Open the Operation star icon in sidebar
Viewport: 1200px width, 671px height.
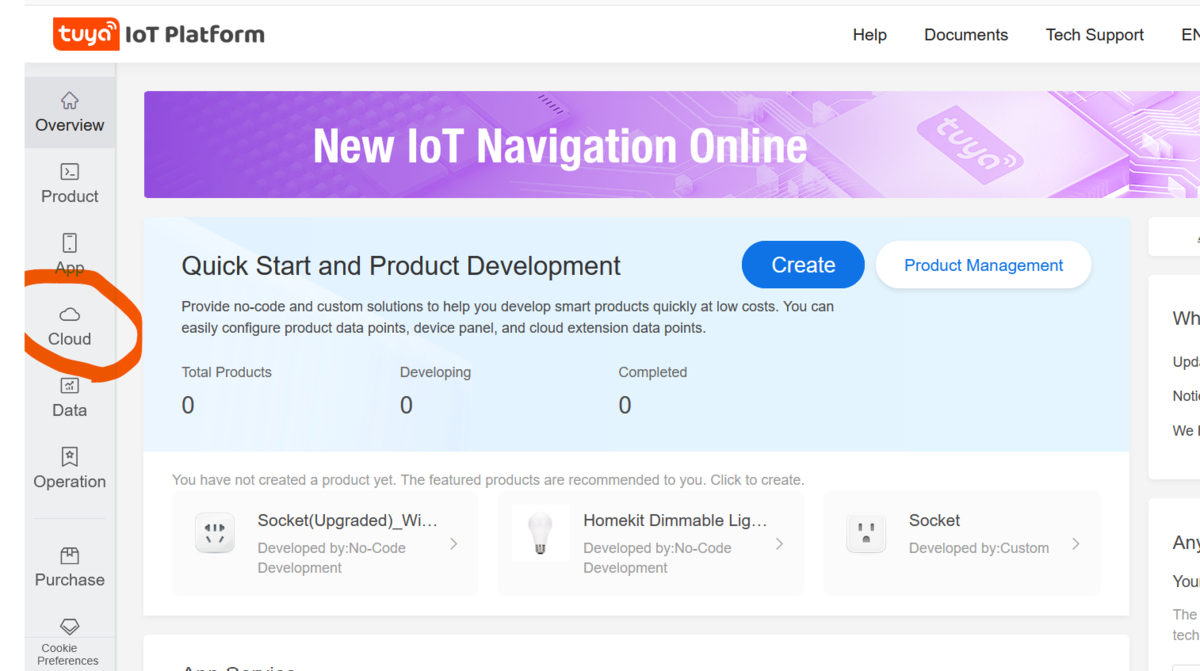(69, 457)
